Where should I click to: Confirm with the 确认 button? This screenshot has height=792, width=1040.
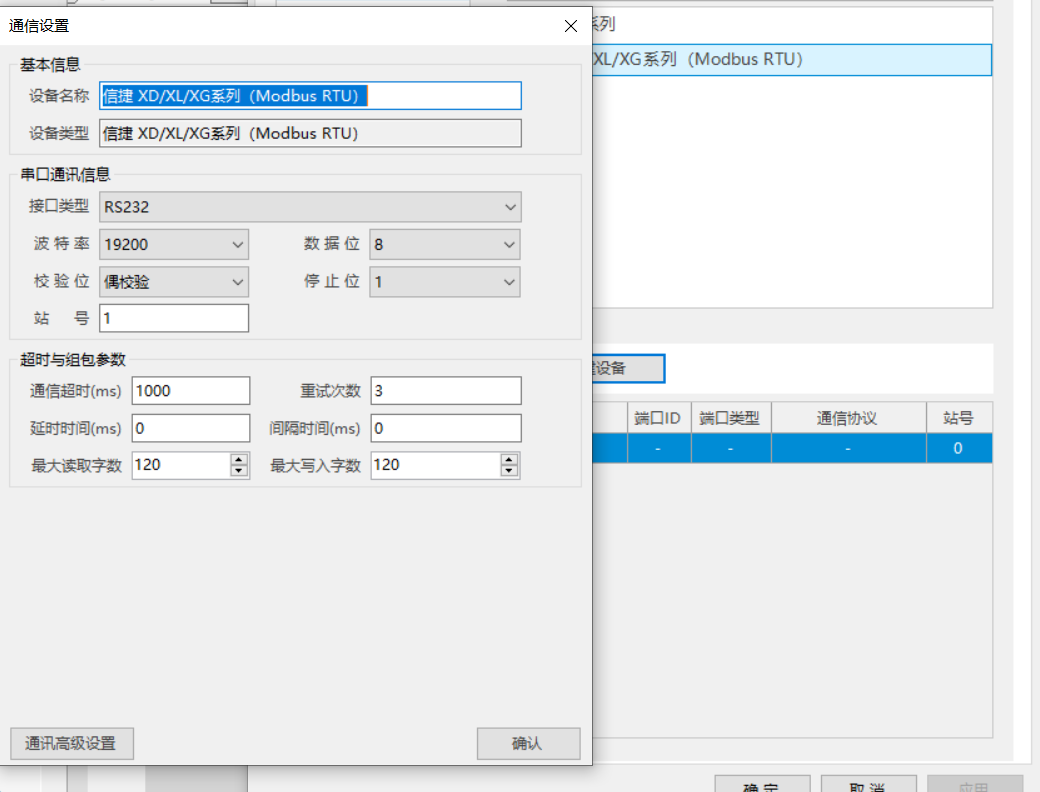point(528,744)
